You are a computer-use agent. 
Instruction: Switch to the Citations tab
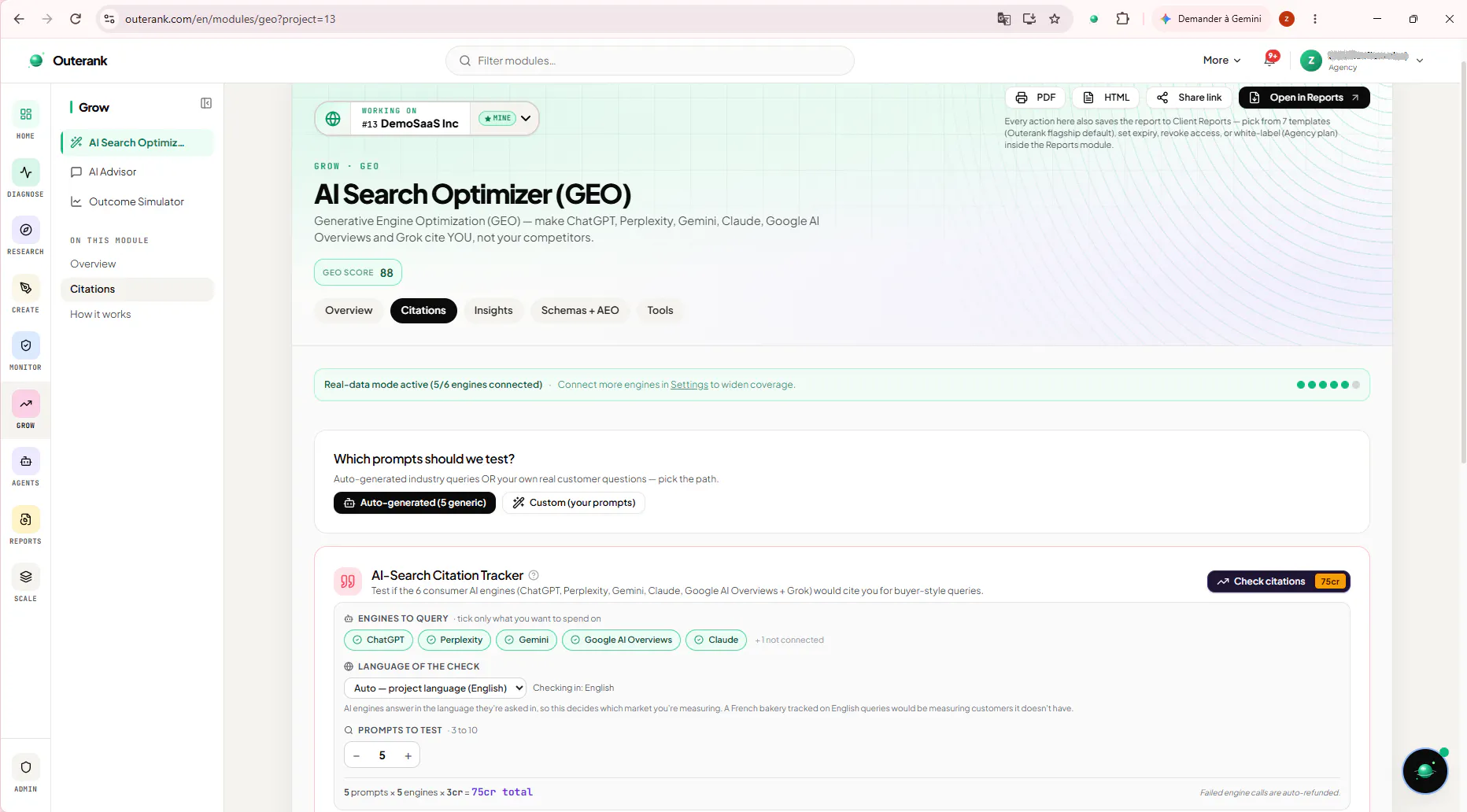tap(423, 311)
